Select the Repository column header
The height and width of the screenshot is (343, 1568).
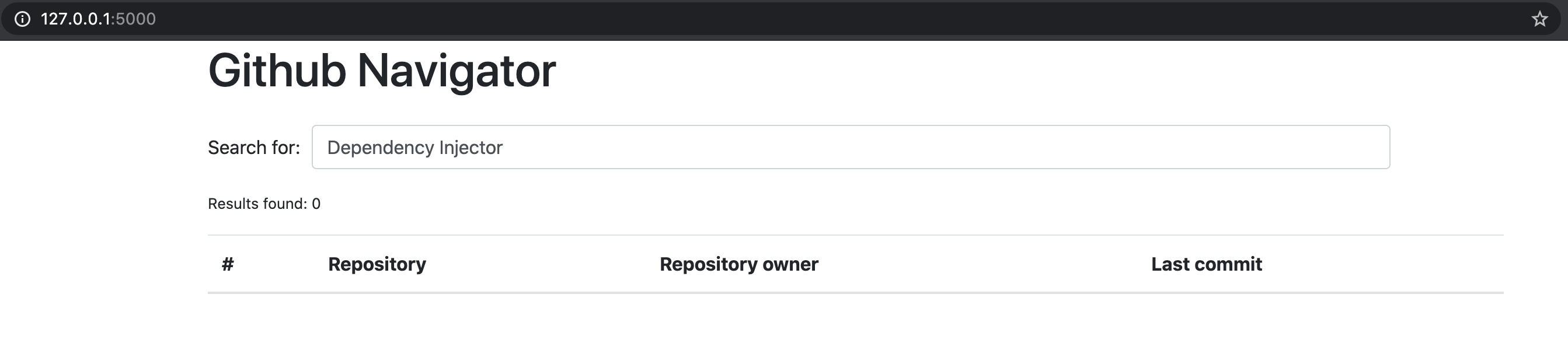(x=377, y=264)
